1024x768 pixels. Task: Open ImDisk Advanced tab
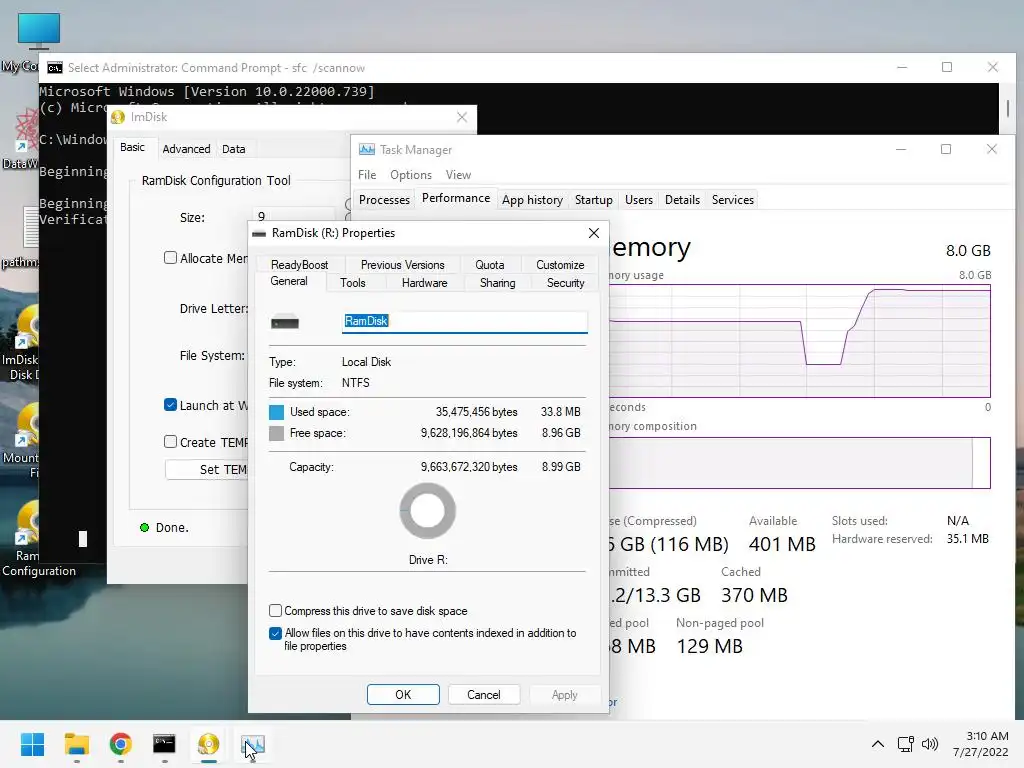[186, 149]
